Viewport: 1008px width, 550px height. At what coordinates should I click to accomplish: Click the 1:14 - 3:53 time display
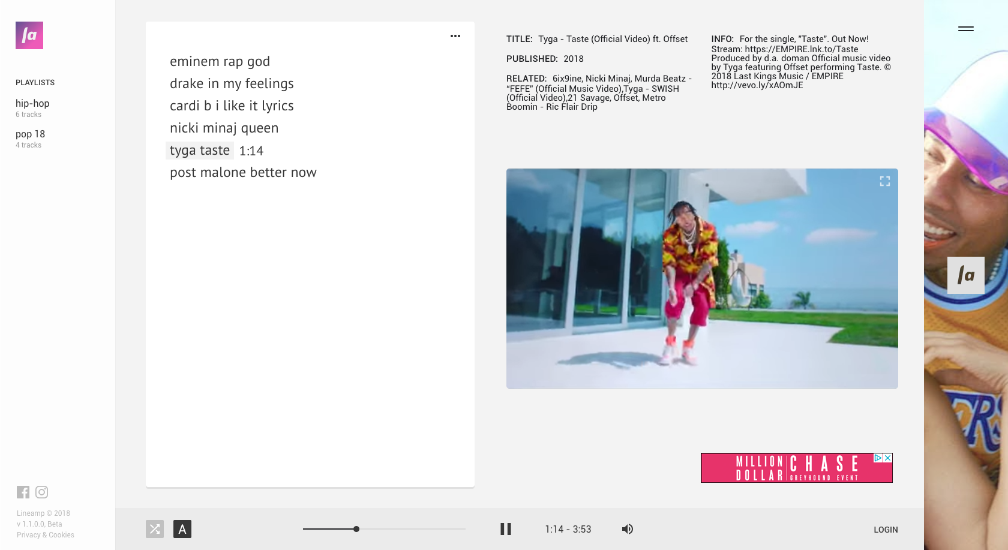pos(568,529)
